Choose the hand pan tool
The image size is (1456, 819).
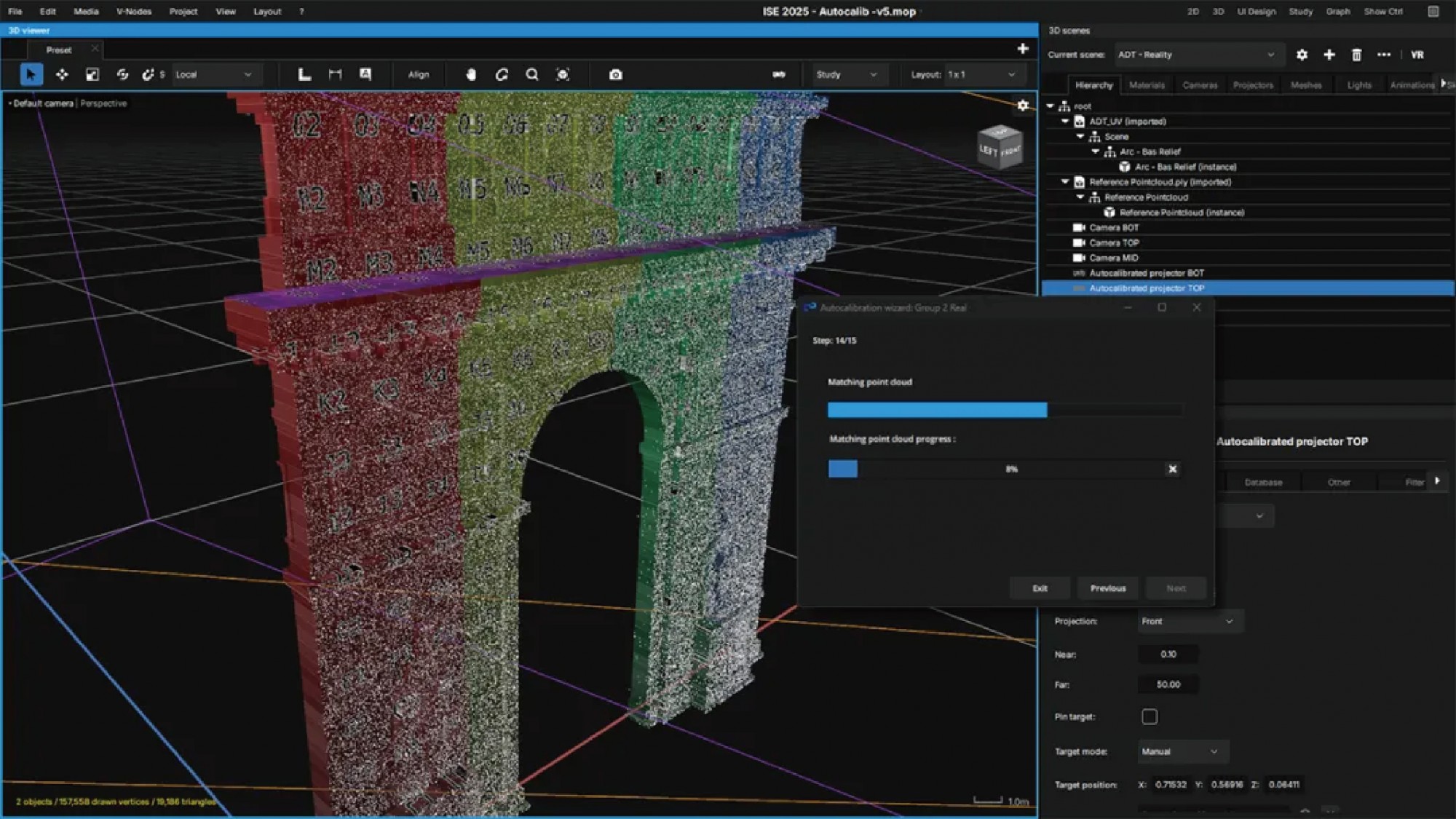pos(471,74)
